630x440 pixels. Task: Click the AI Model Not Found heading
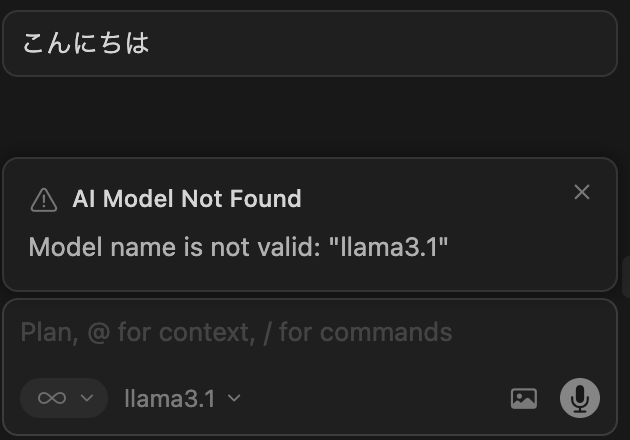tap(187, 199)
